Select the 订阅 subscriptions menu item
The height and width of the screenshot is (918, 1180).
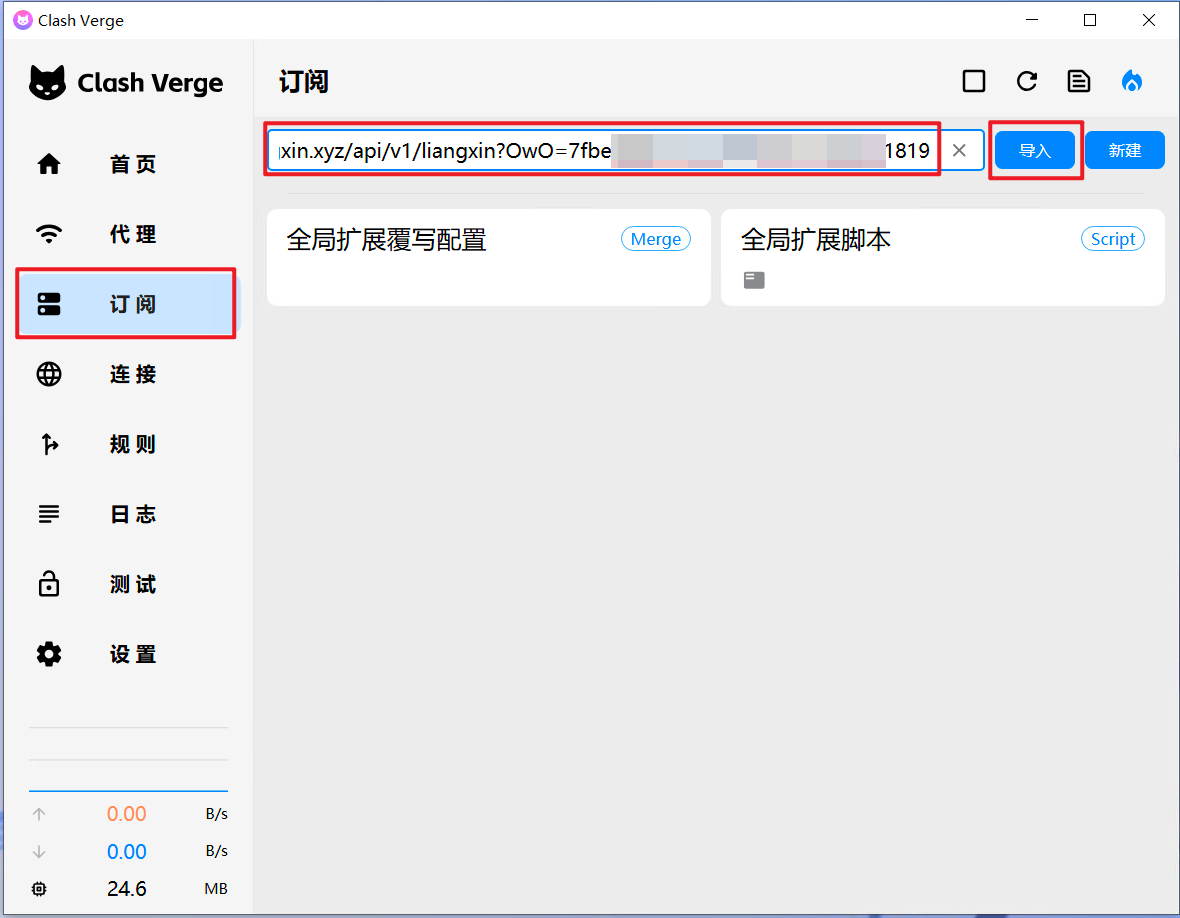[x=126, y=304]
